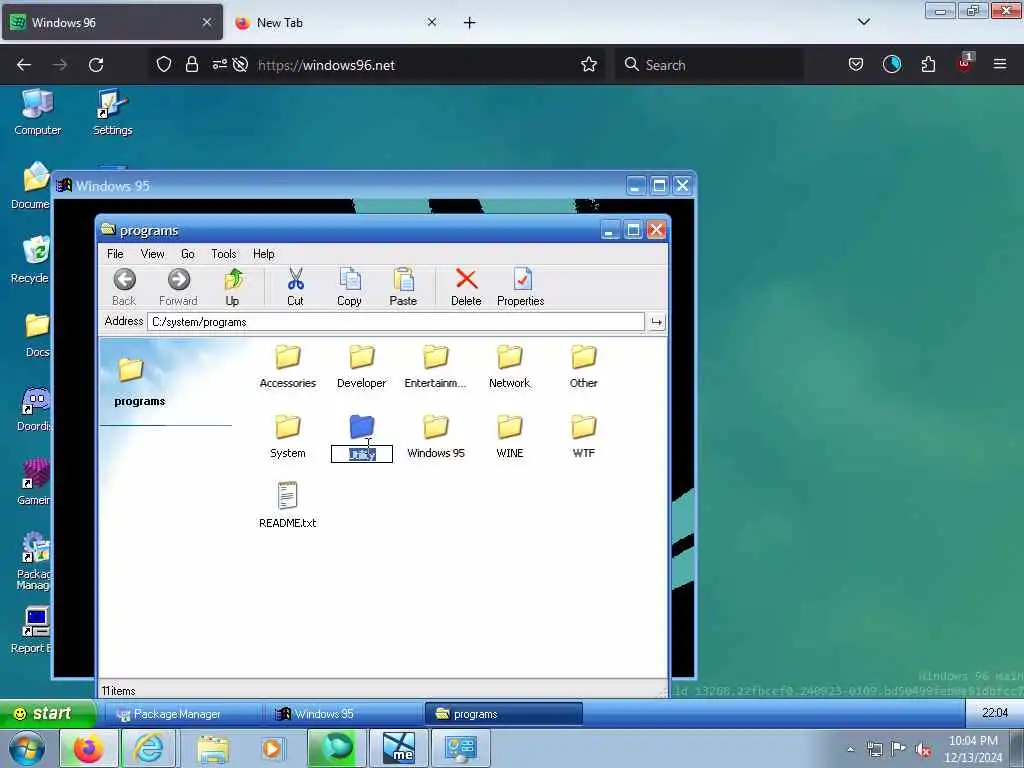Viewport: 1024px width, 768px height.
Task: Expand the list all tabs dropdown
Action: tap(864, 22)
